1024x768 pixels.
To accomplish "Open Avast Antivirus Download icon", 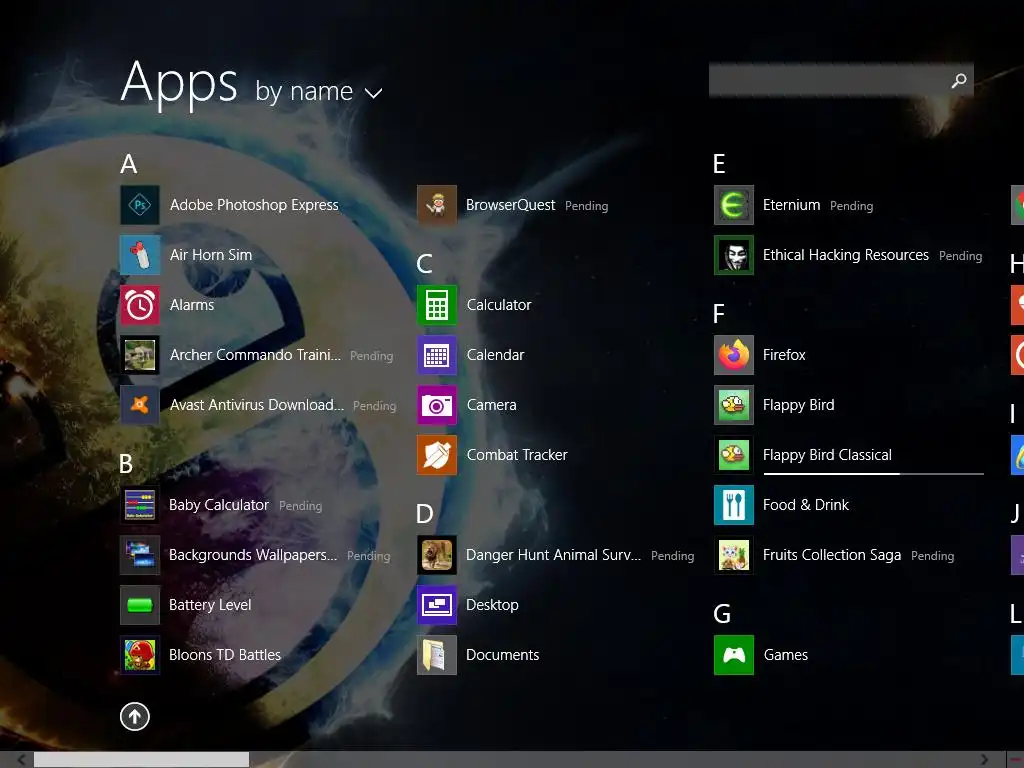I will pyautogui.click(x=140, y=405).
